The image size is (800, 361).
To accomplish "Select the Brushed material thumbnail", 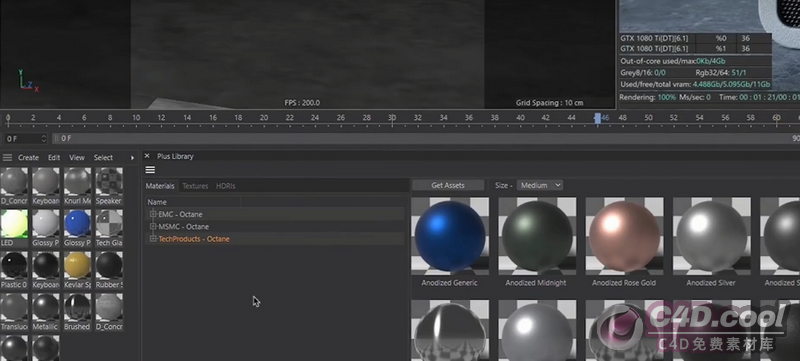I will 78,307.
